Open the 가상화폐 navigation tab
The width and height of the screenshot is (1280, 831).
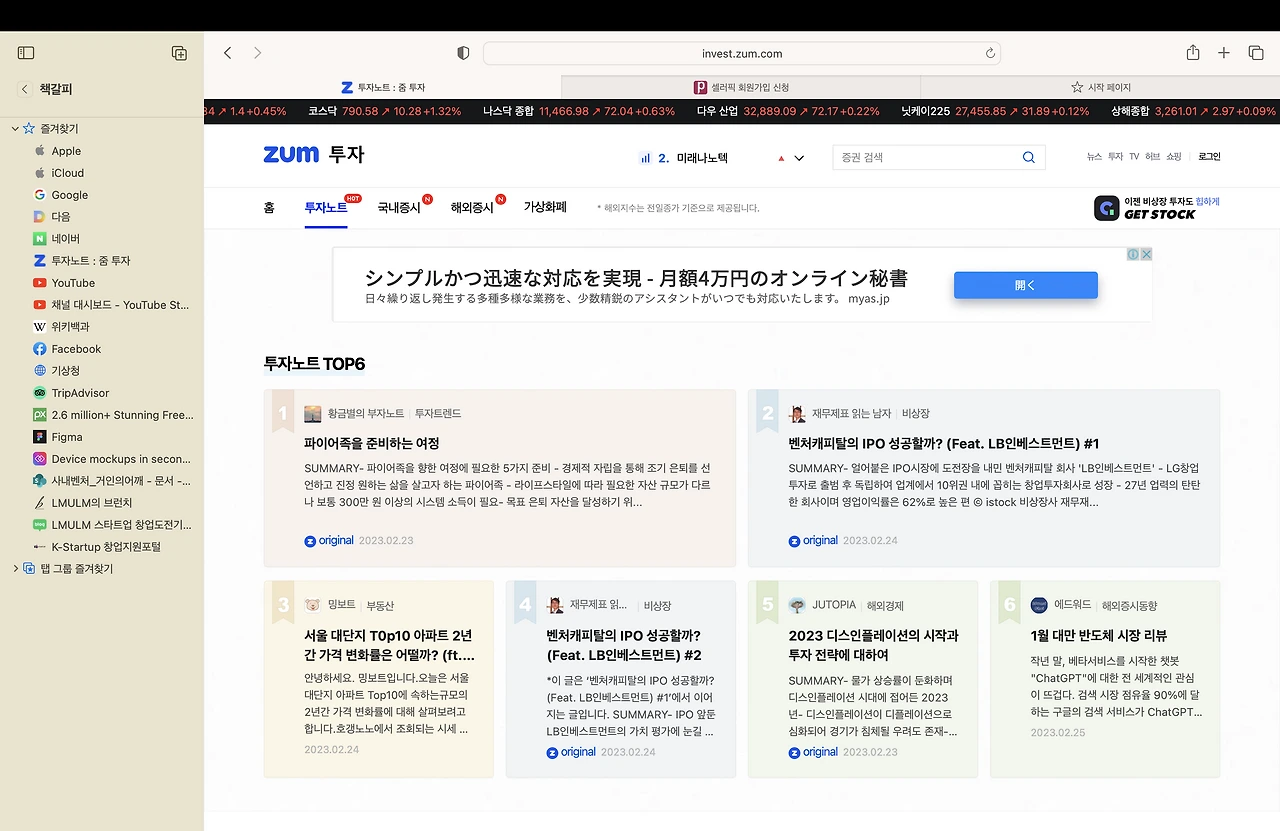point(545,208)
